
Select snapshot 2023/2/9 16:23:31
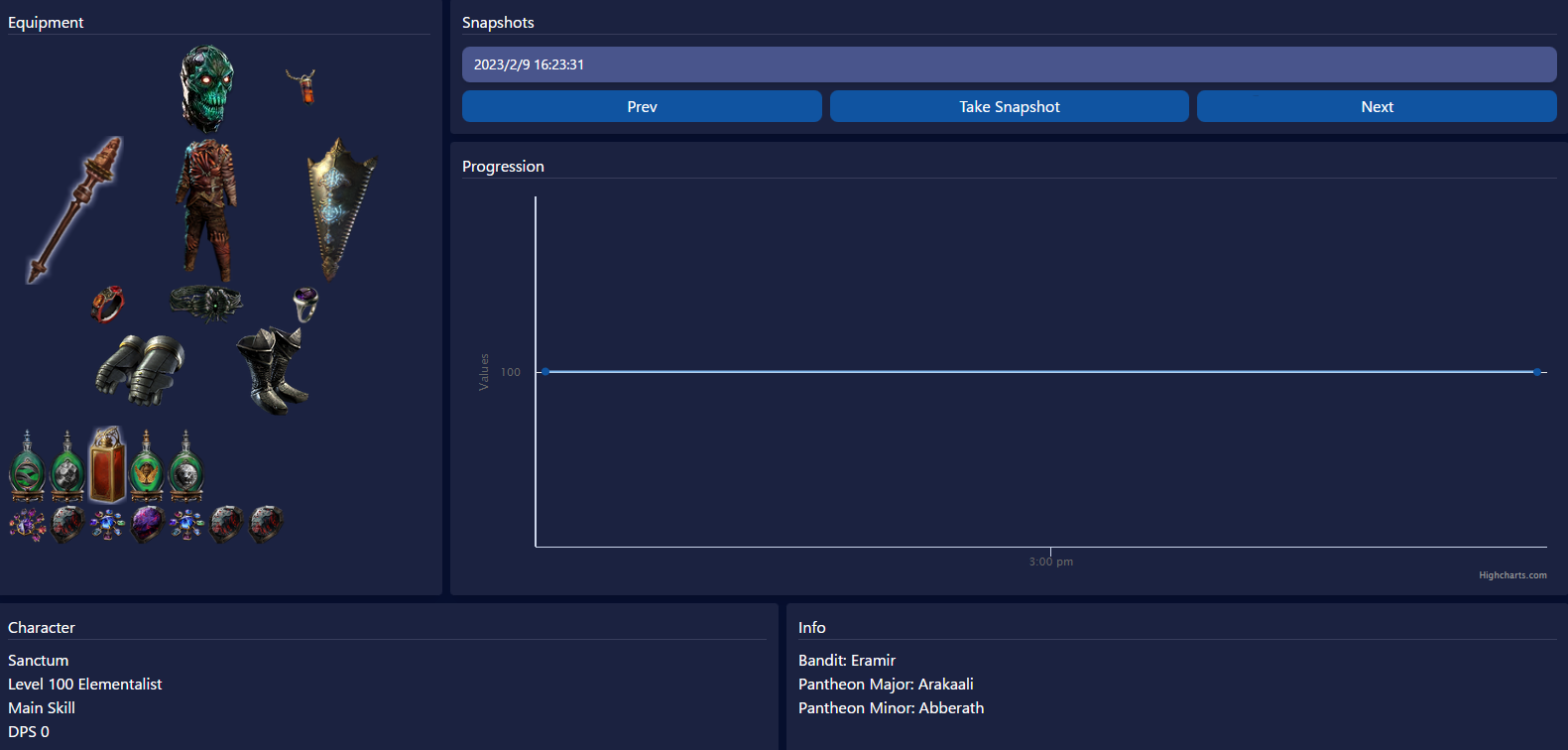click(1010, 64)
